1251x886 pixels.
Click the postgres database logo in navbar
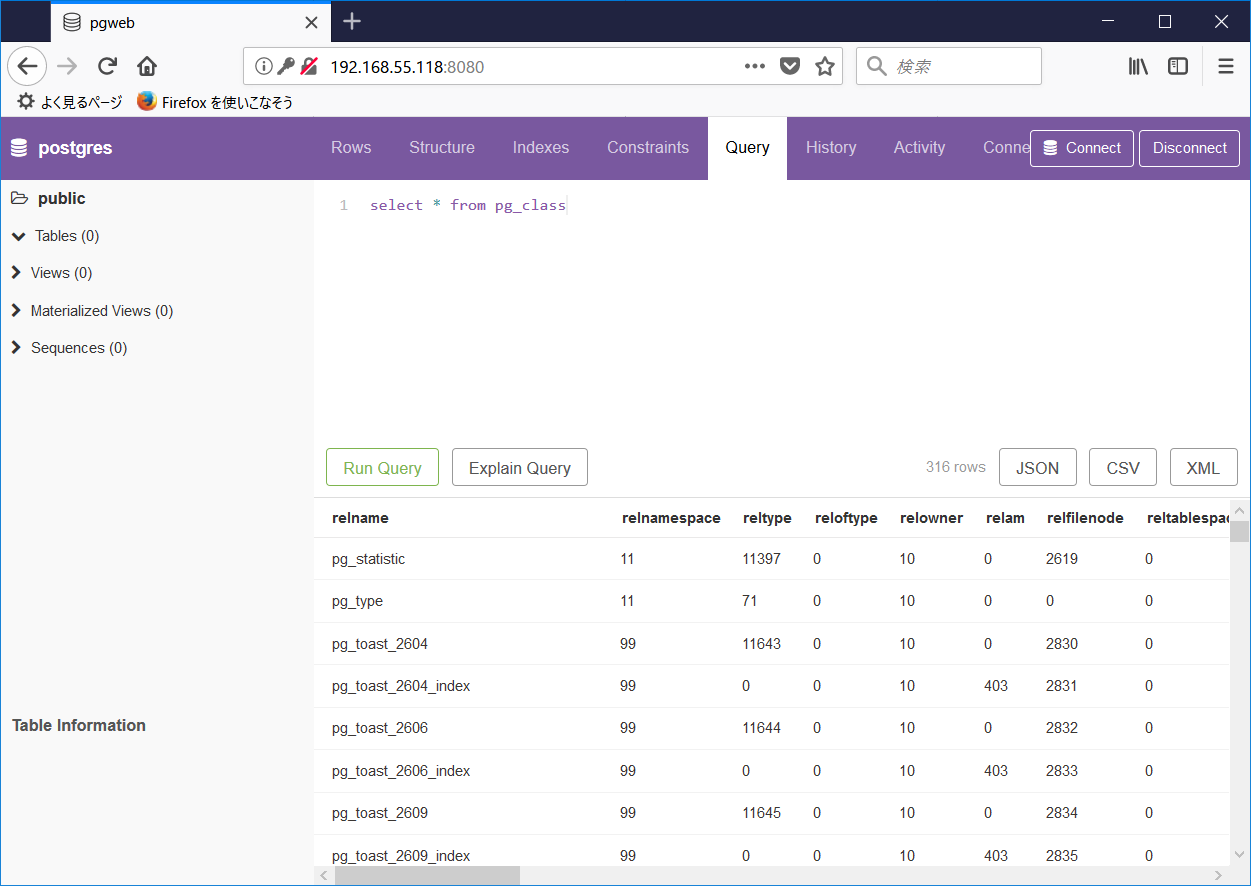tap(18, 147)
